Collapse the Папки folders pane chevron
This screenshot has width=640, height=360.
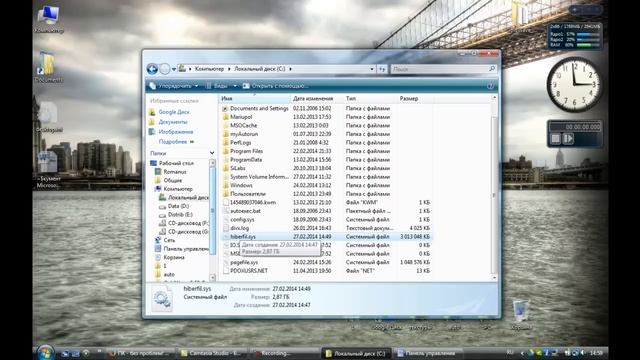coord(212,153)
